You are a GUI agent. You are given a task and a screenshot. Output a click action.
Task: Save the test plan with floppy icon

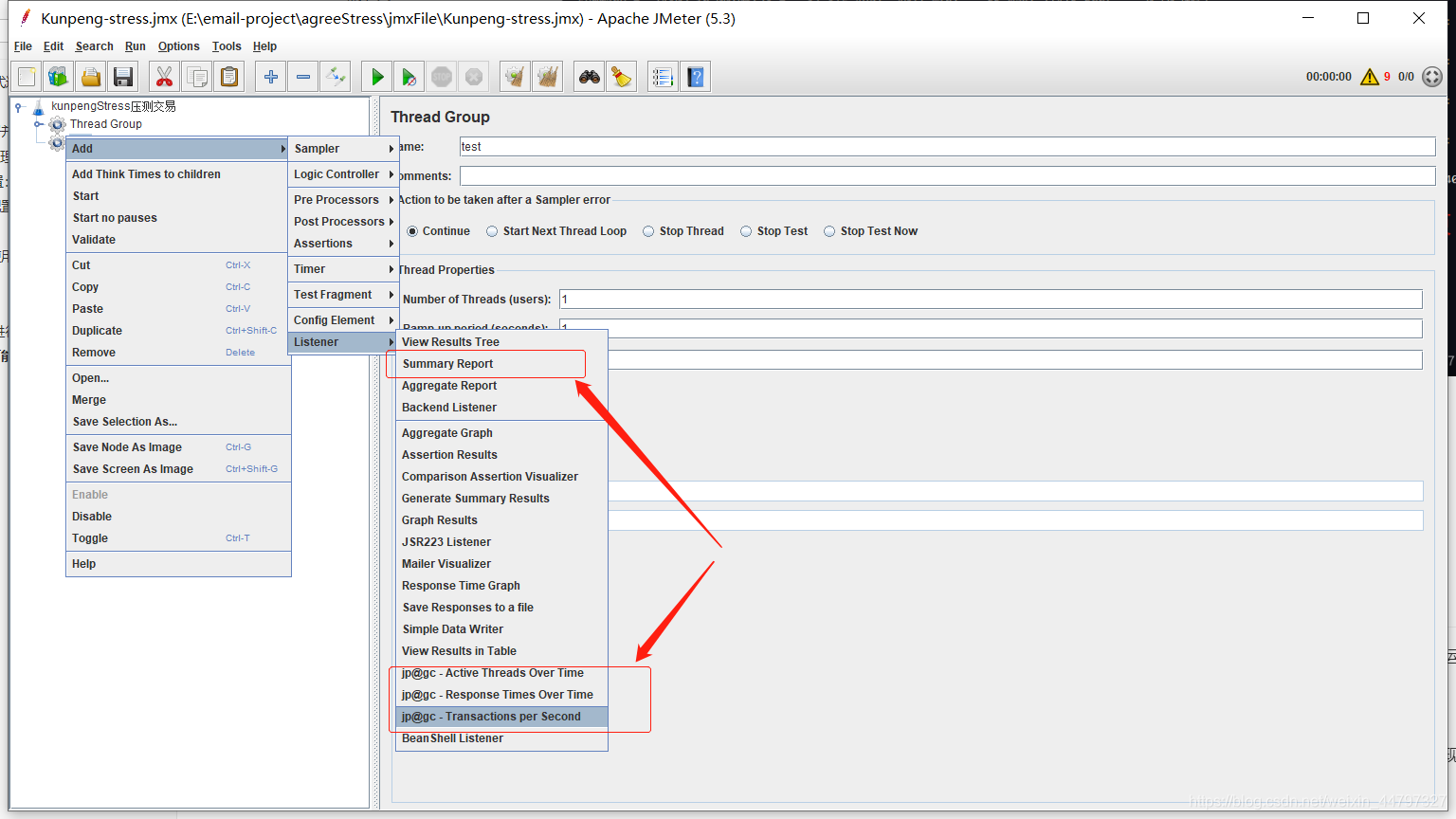click(x=123, y=77)
